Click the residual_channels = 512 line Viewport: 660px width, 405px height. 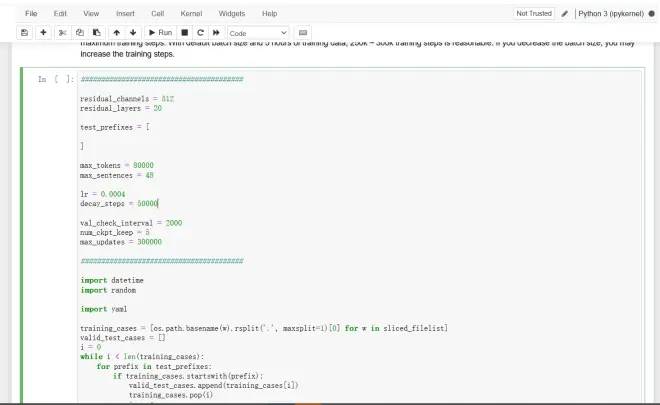[x=127, y=99]
